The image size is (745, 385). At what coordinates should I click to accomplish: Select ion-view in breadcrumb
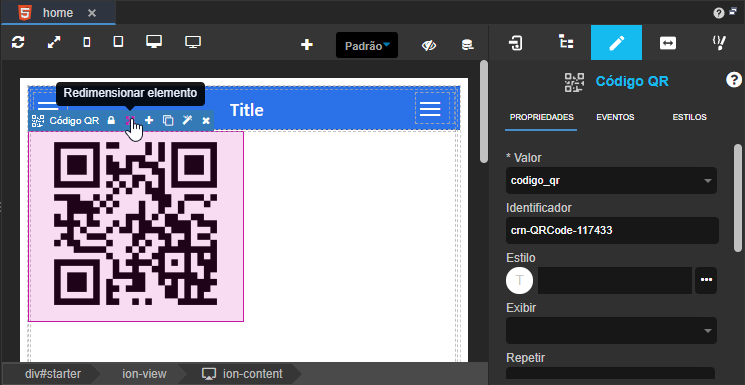point(144,374)
